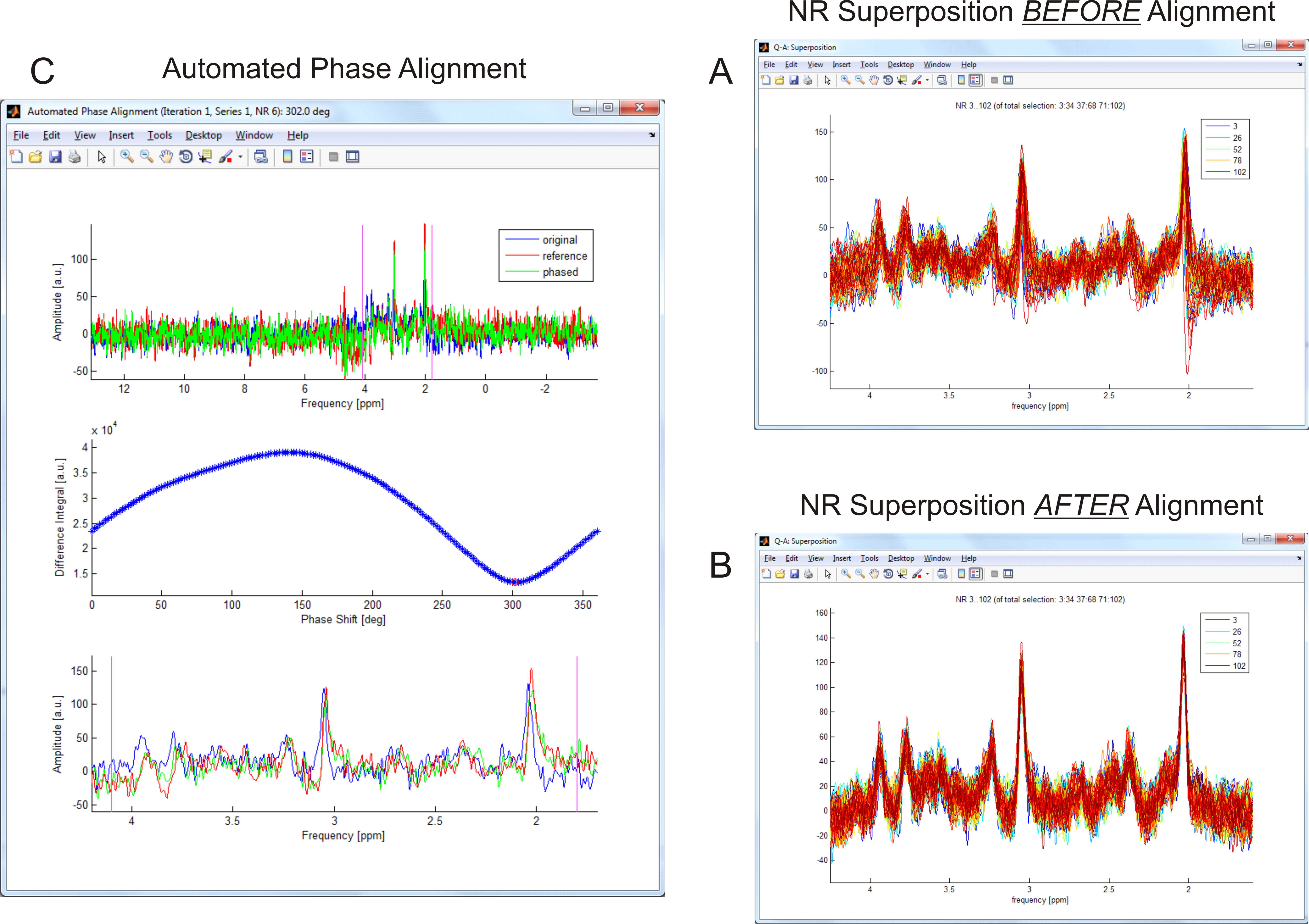This screenshot has width=1309, height=924.
Task: Save figure in Automated Phase Alignment window
Action: point(55,157)
